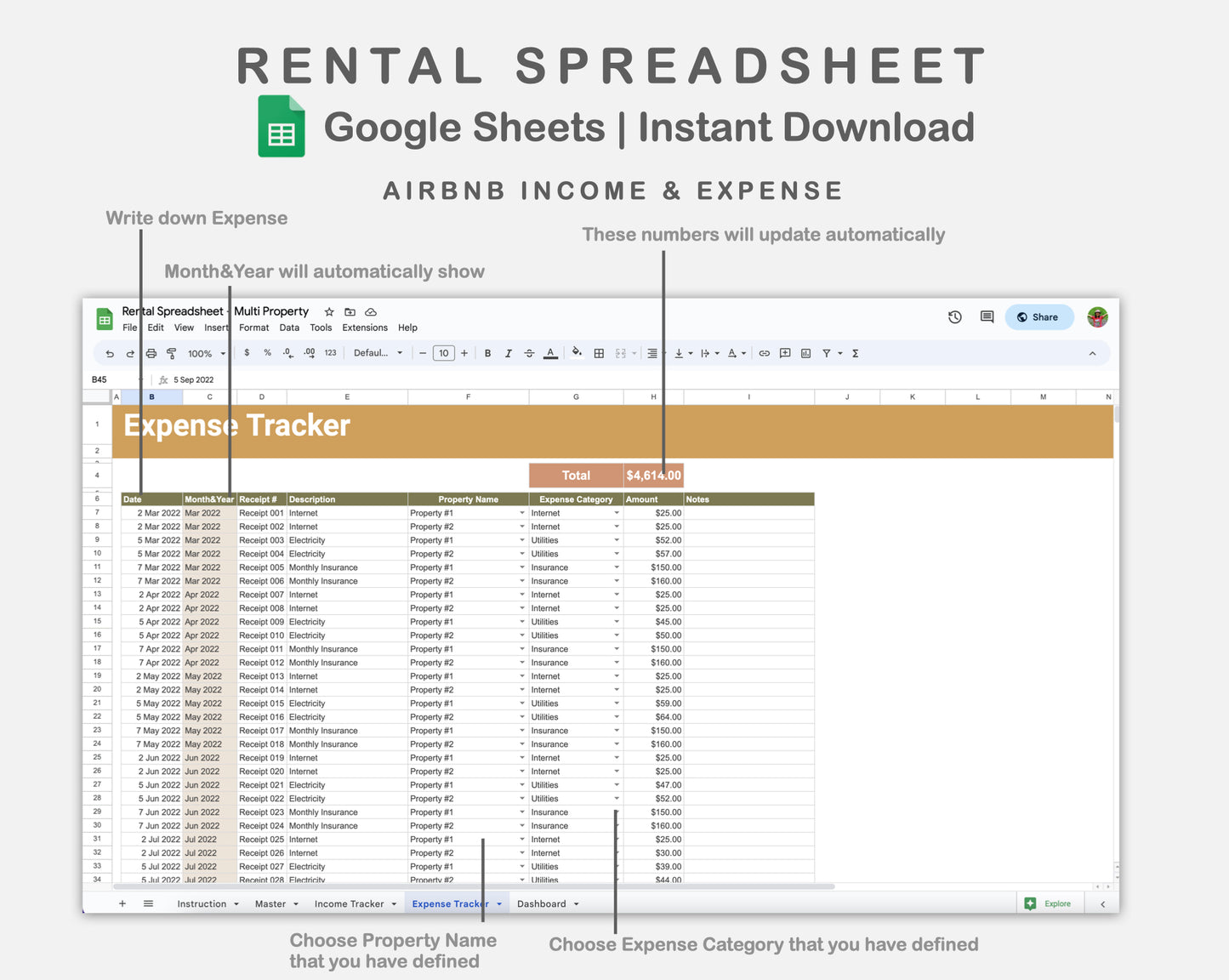Image resolution: width=1229 pixels, height=980 pixels.
Task: Click the Share button
Action: click(x=1038, y=316)
